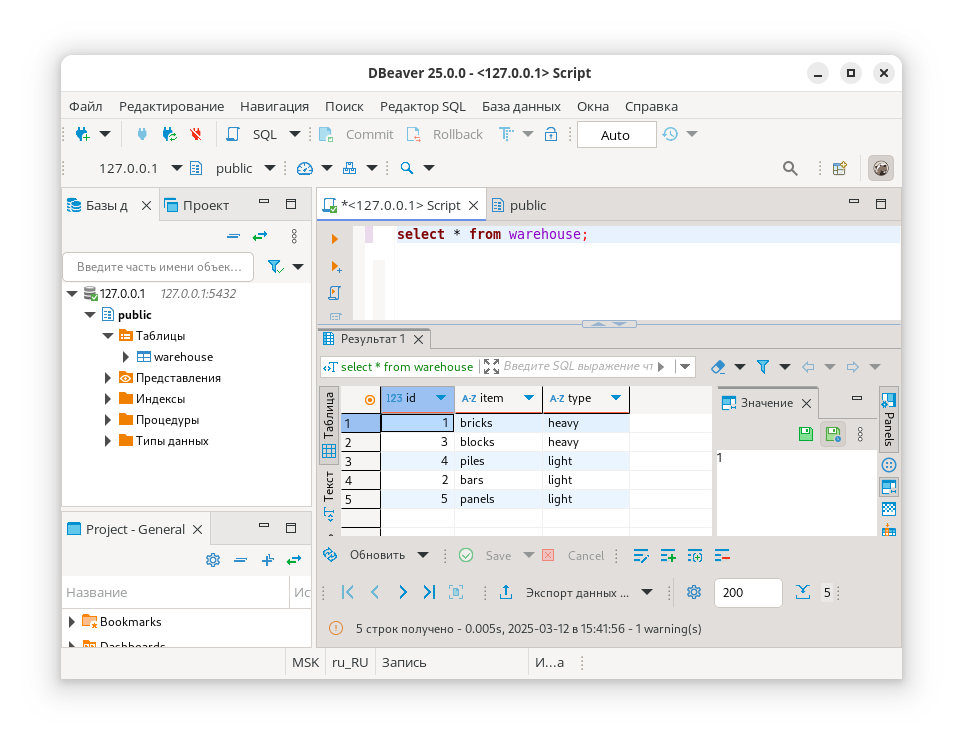Switch to the public editor tab
The image size is (963, 746).
tap(527, 205)
